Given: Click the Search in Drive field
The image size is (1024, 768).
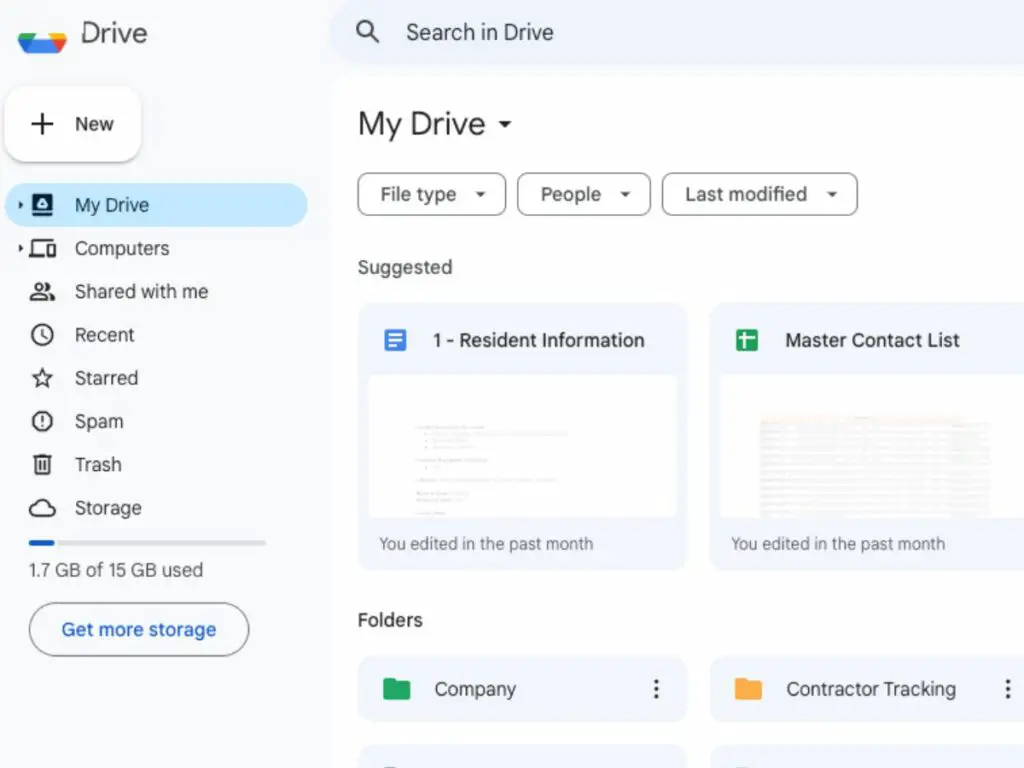Looking at the screenshot, I should 677,32.
